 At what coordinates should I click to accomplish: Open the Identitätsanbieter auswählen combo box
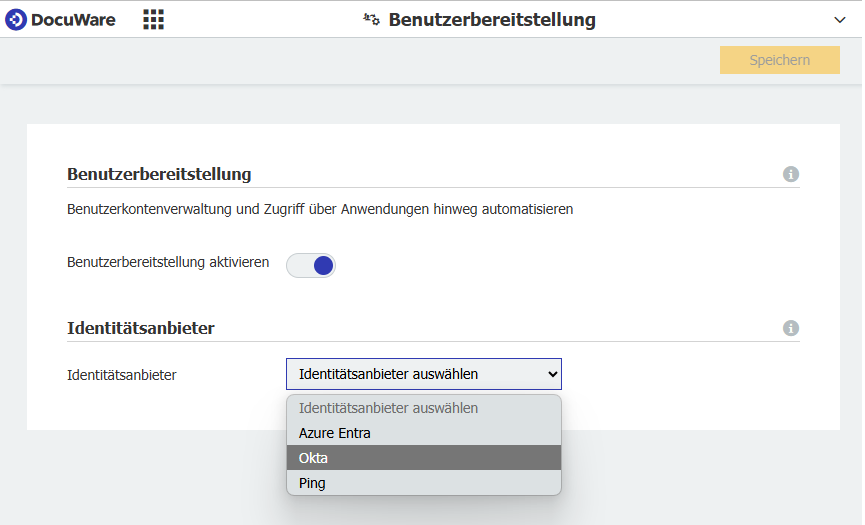[x=424, y=374]
